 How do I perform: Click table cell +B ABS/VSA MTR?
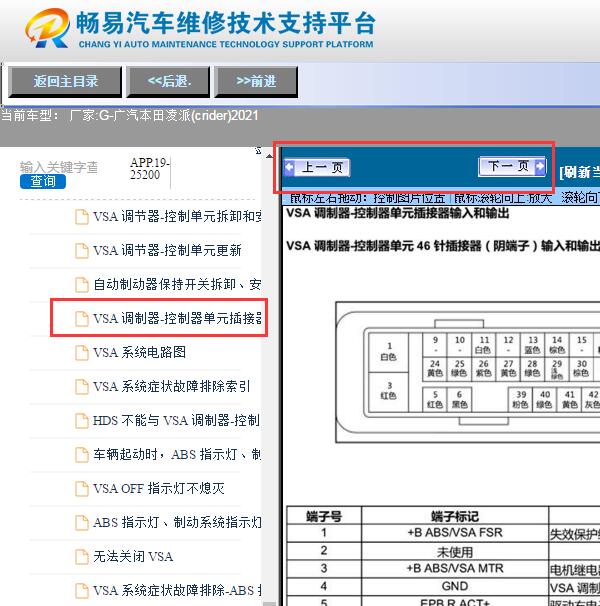pyautogui.click(x=455, y=568)
